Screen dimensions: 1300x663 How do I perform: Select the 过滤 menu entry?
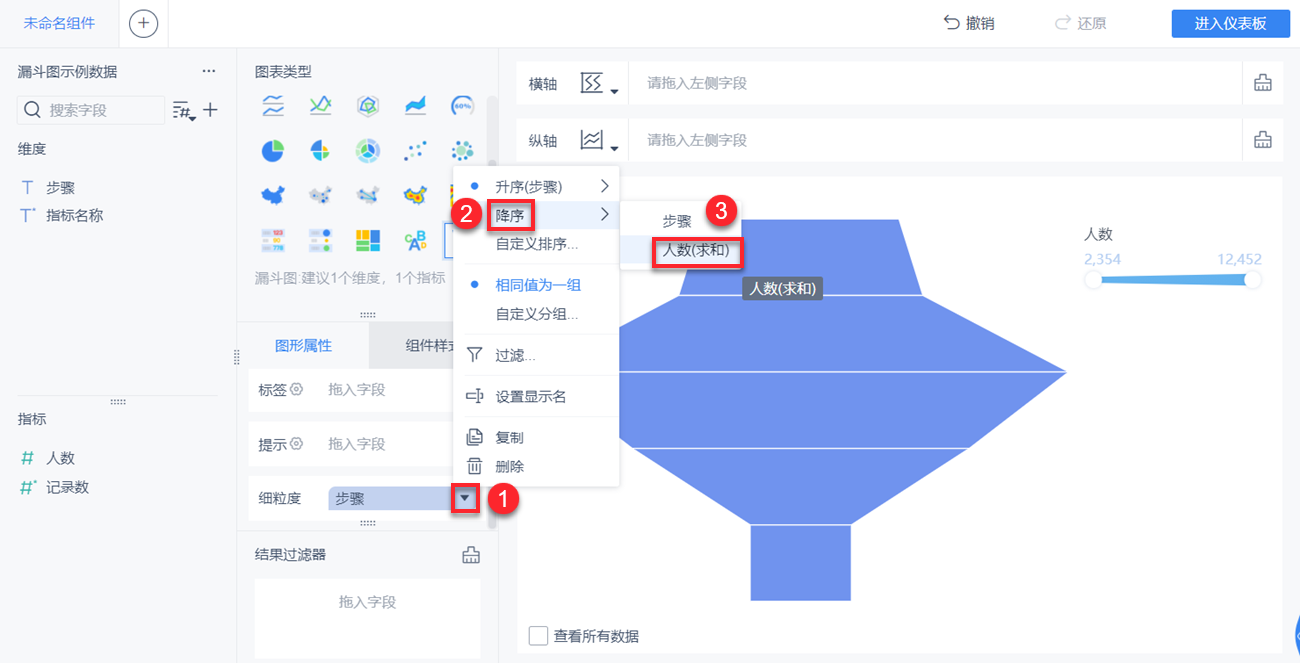click(x=537, y=355)
